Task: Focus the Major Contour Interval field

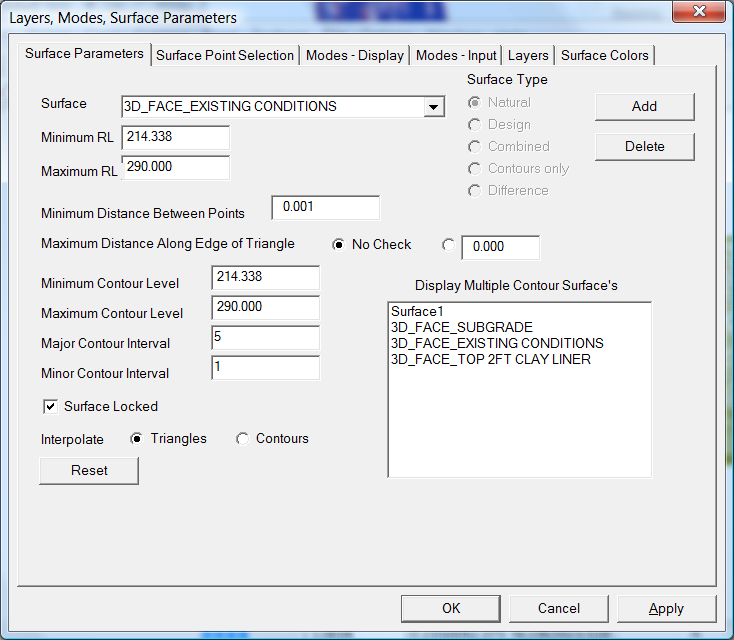Action: pyautogui.click(x=265, y=338)
